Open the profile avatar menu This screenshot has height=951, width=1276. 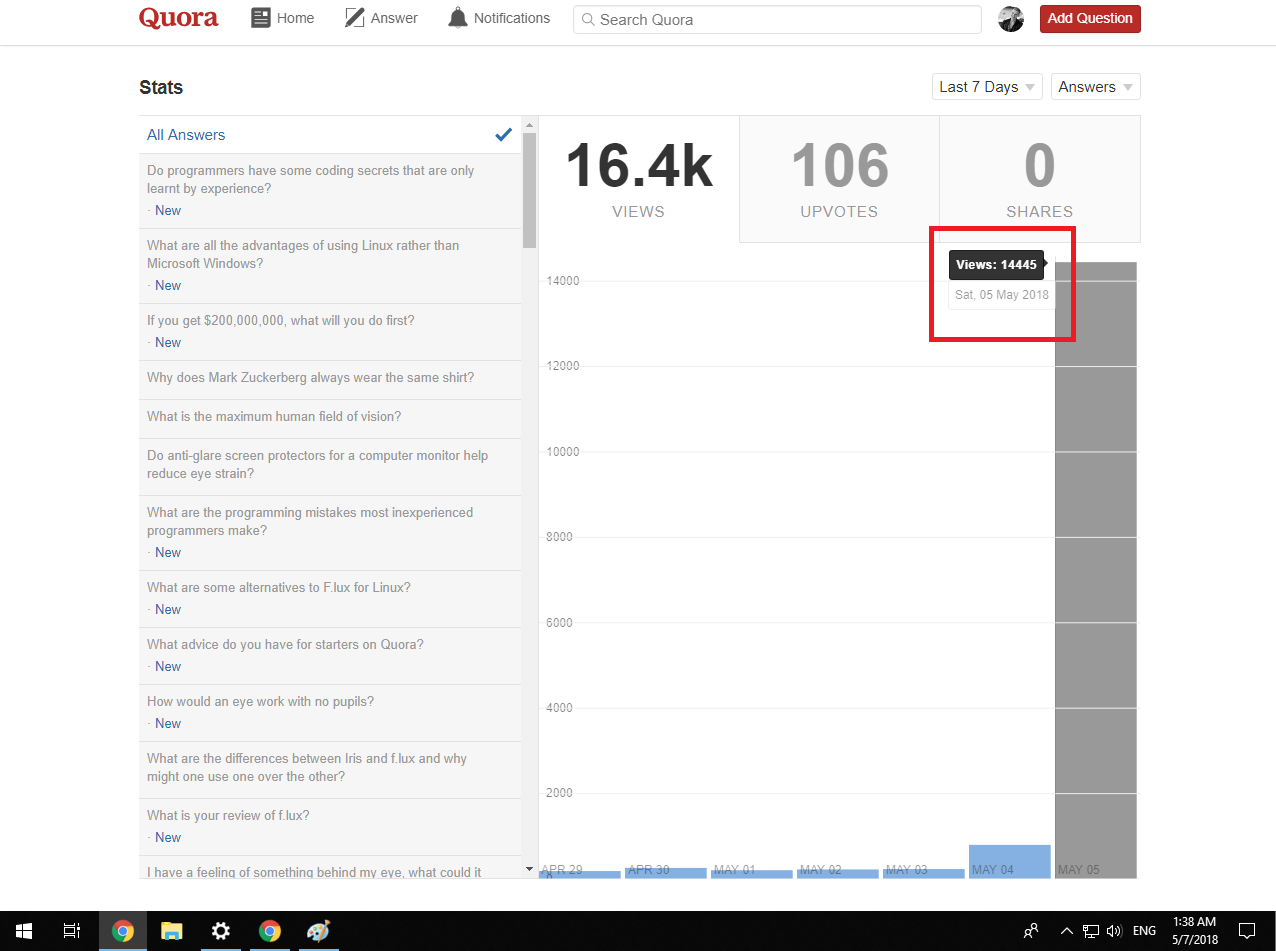point(1011,19)
